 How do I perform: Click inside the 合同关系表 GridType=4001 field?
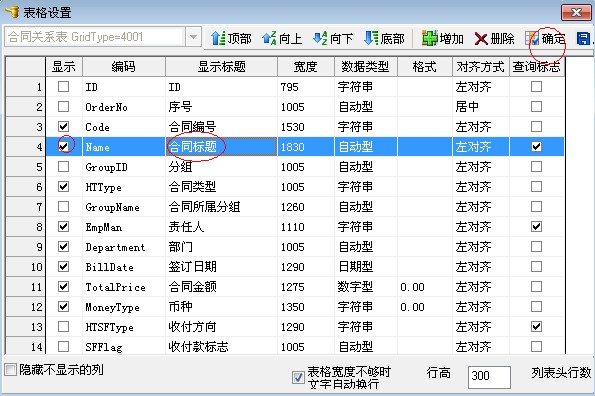pyautogui.click(x=95, y=37)
